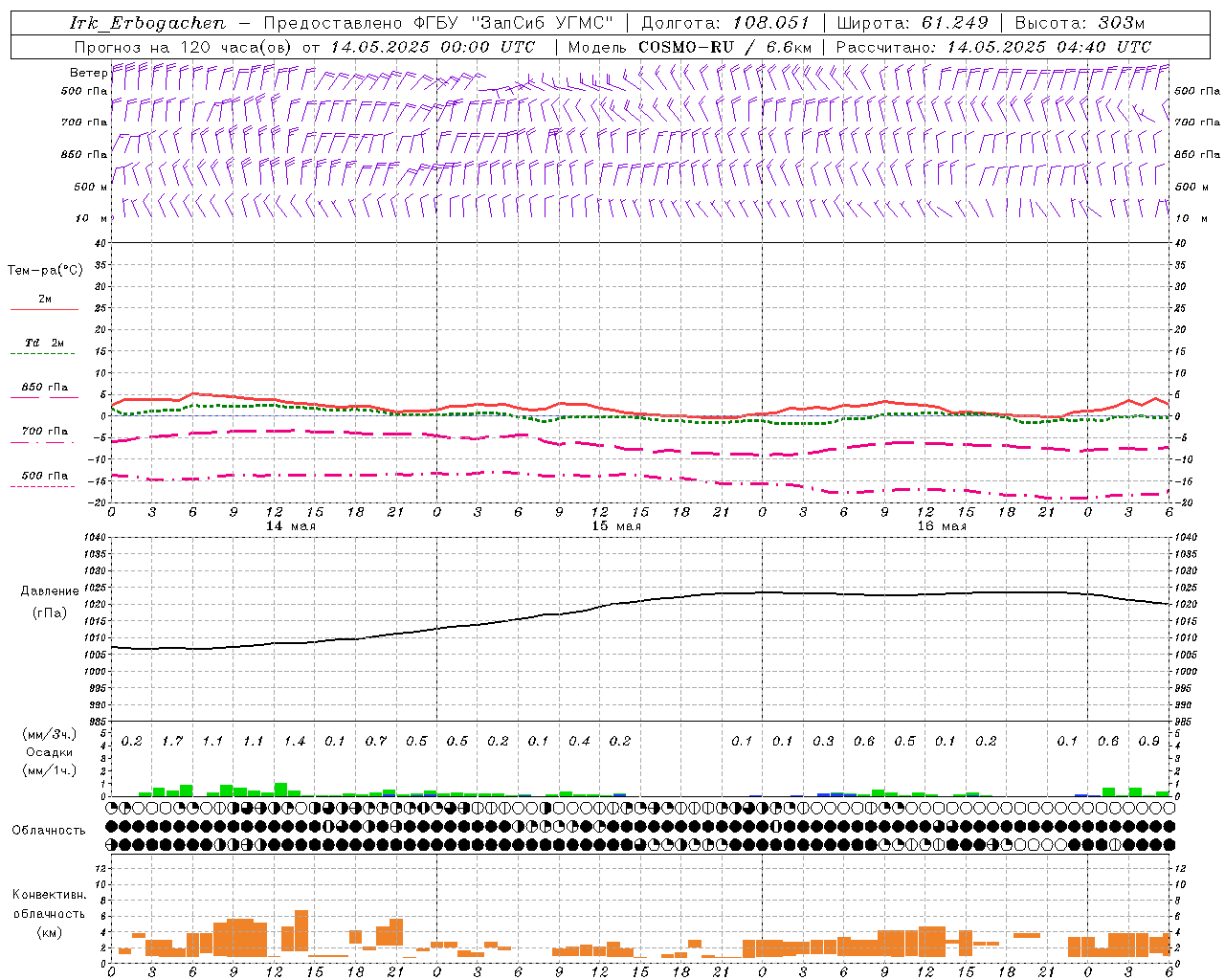
Task: Click the Давление pressure panel label
Action: (49, 591)
